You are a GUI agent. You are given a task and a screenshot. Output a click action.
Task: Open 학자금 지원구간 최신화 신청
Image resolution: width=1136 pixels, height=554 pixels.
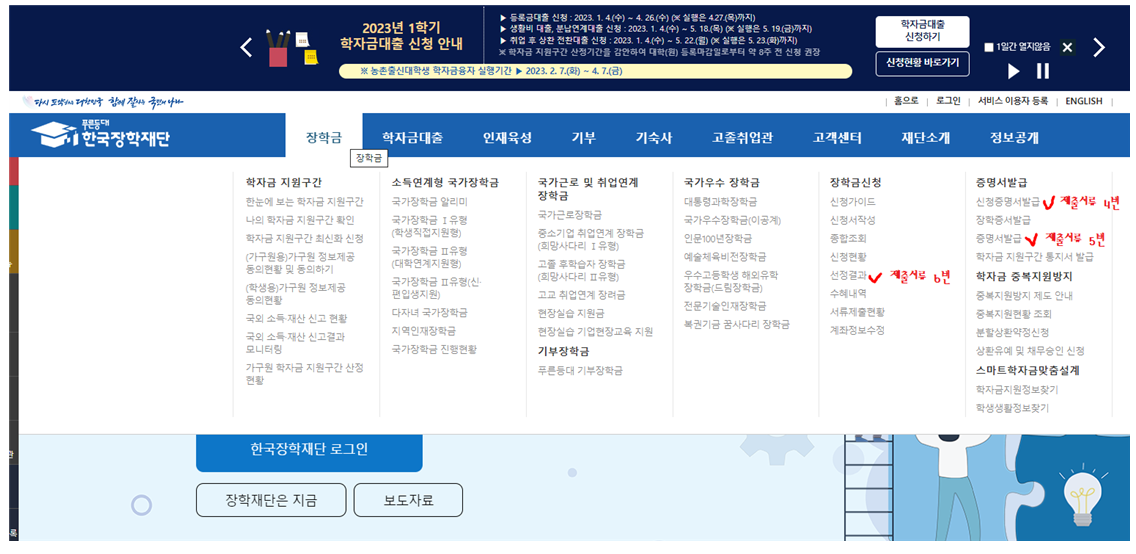tap(304, 238)
